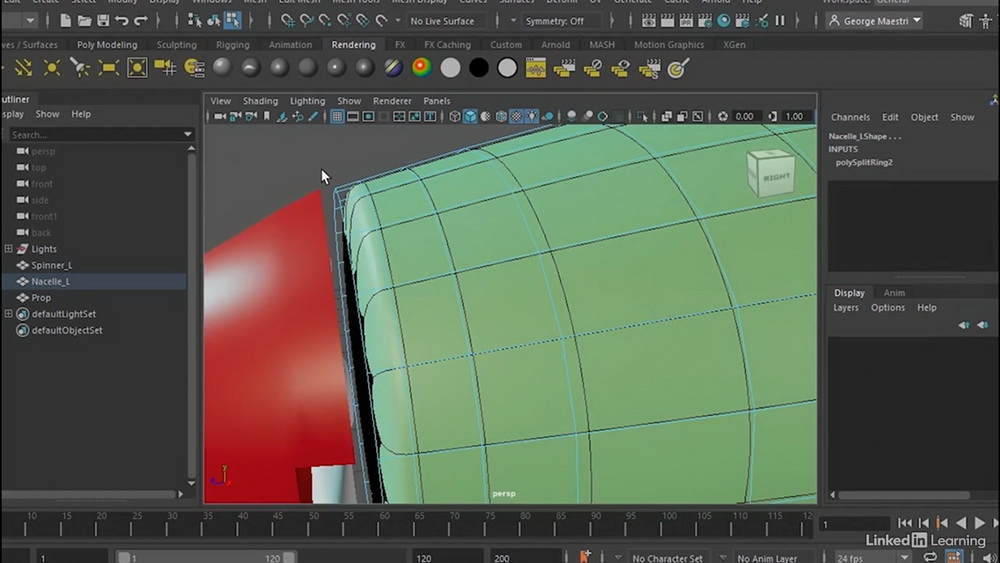Click the black circle shader swatch
The width and height of the screenshot is (1000, 563).
478,68
